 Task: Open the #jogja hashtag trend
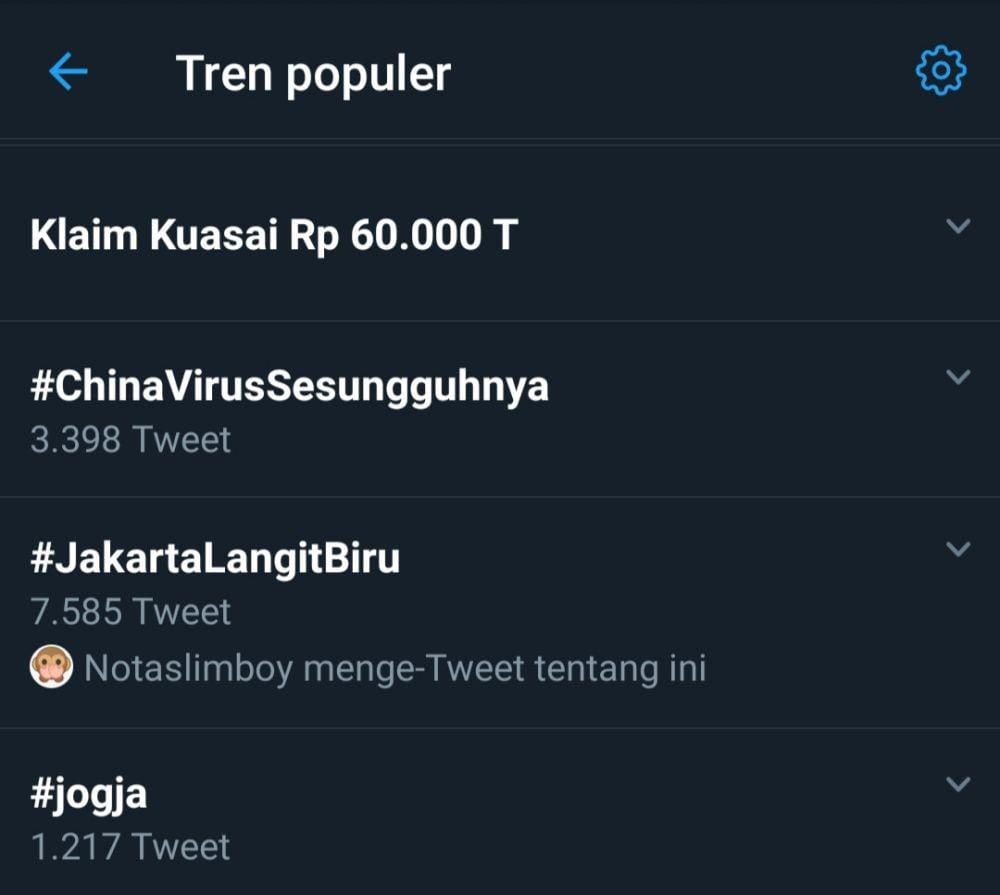(88, 793)
